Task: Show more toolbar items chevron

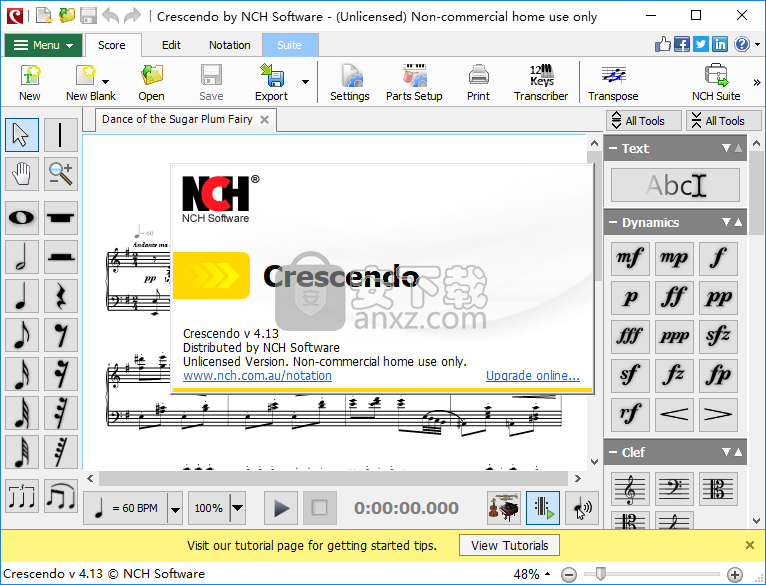Action: click(x=757, y=82)
